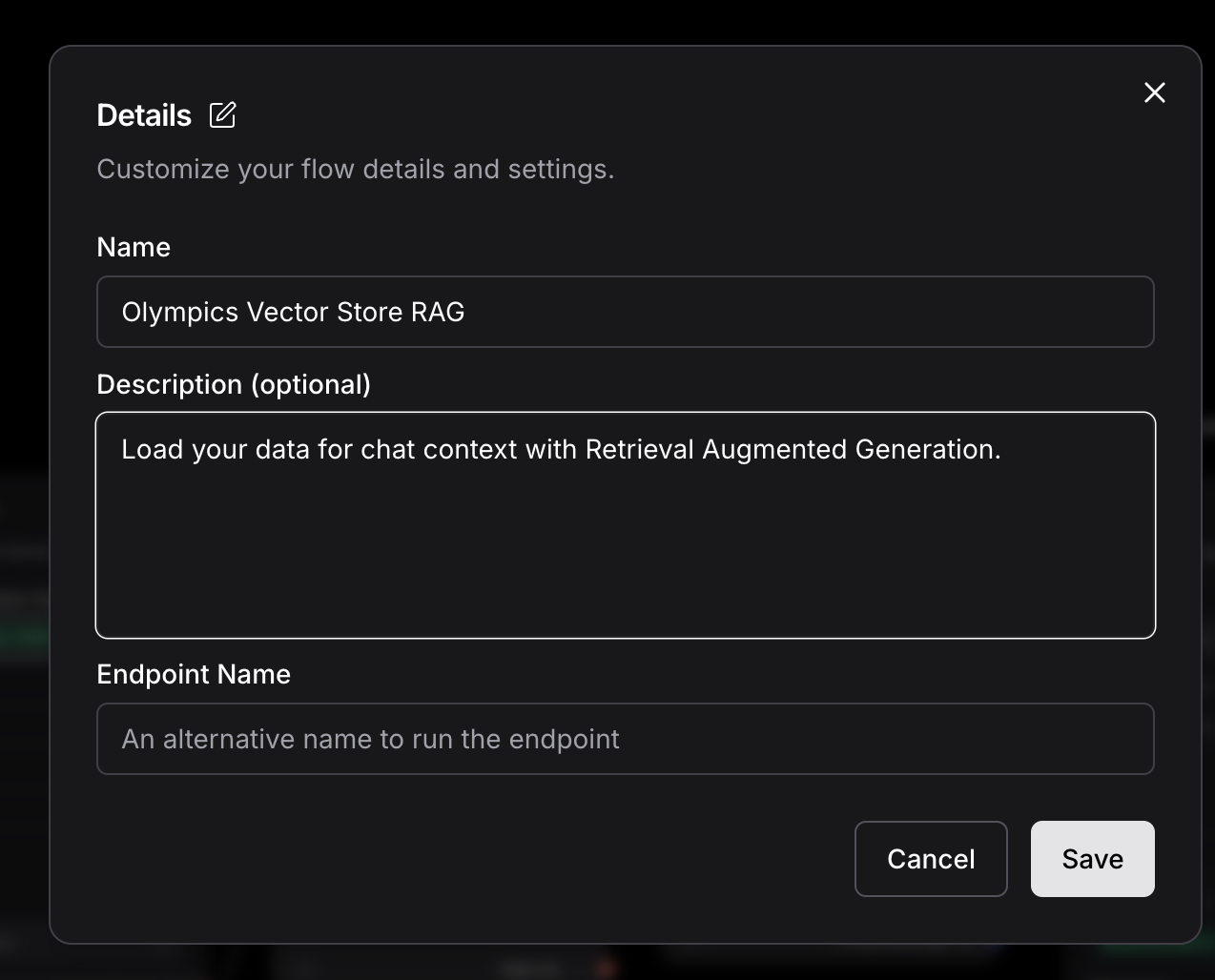Click the Details heading of the modal
1215x980 pixels.
point(143,114)
